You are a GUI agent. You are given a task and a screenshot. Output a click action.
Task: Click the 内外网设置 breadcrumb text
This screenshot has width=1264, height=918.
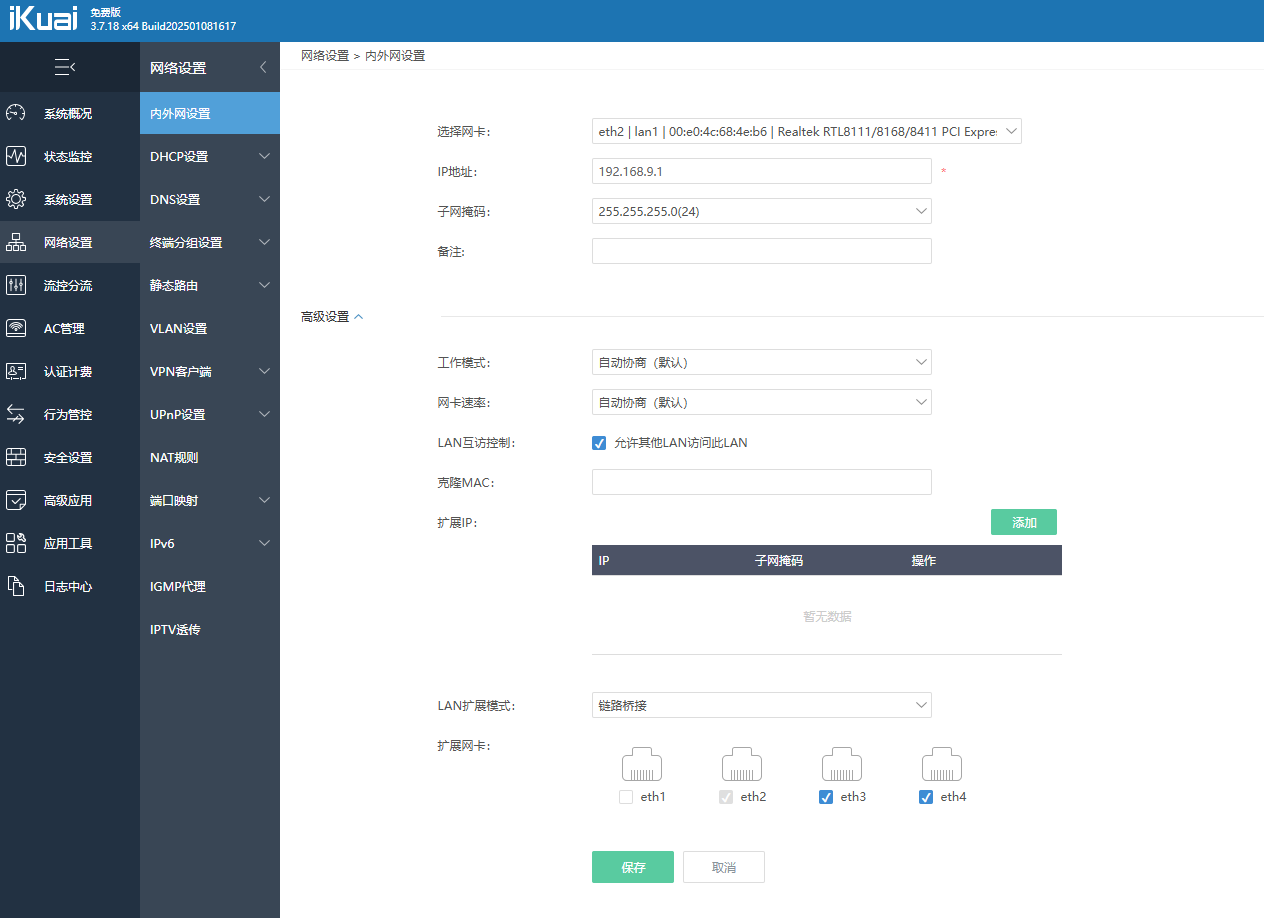pos(395,56)
